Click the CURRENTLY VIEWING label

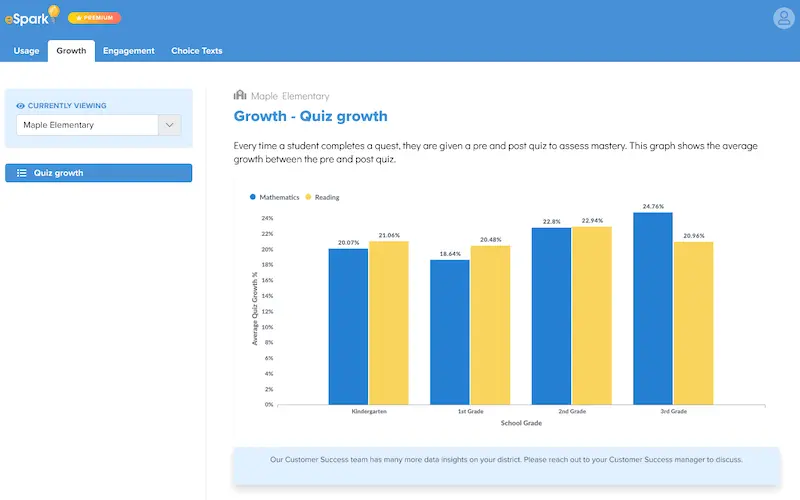pos(67,106)
